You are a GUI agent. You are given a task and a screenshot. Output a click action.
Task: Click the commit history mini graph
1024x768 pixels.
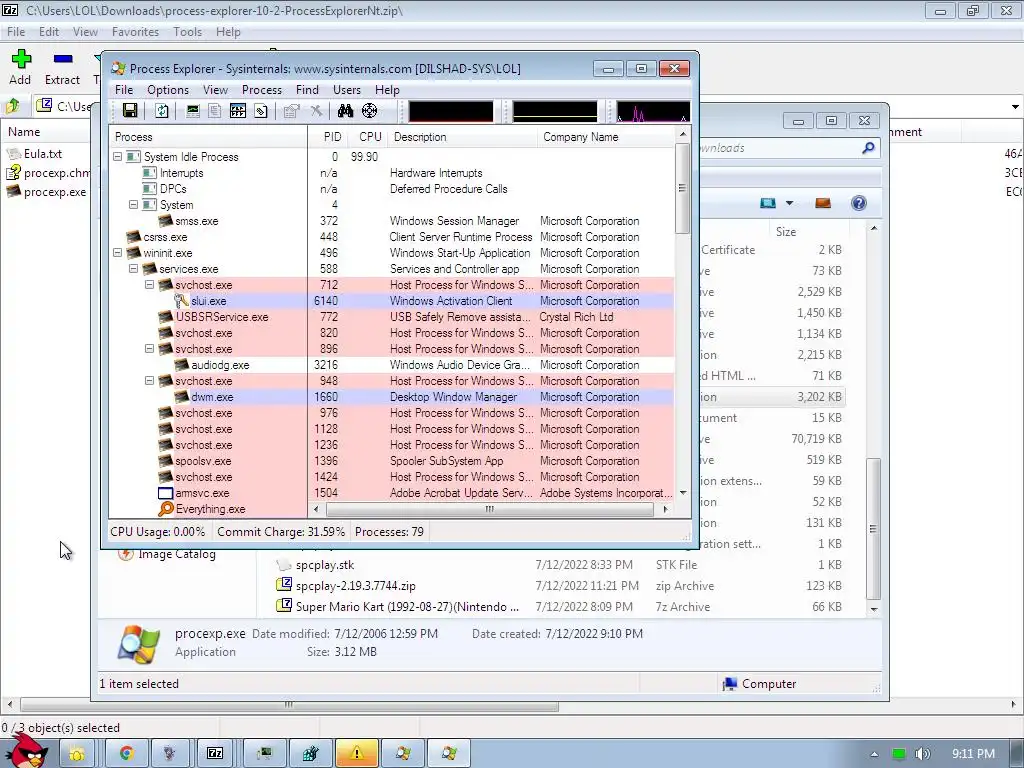tap(554, 111)
